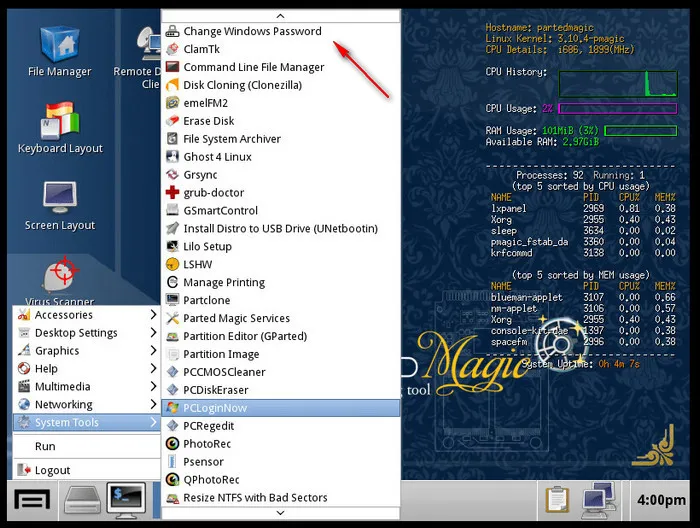Image resolution: width=700 pixels, height=528 pixels.
Task: Click the Graphics menu label
Action: coord(57,351)
